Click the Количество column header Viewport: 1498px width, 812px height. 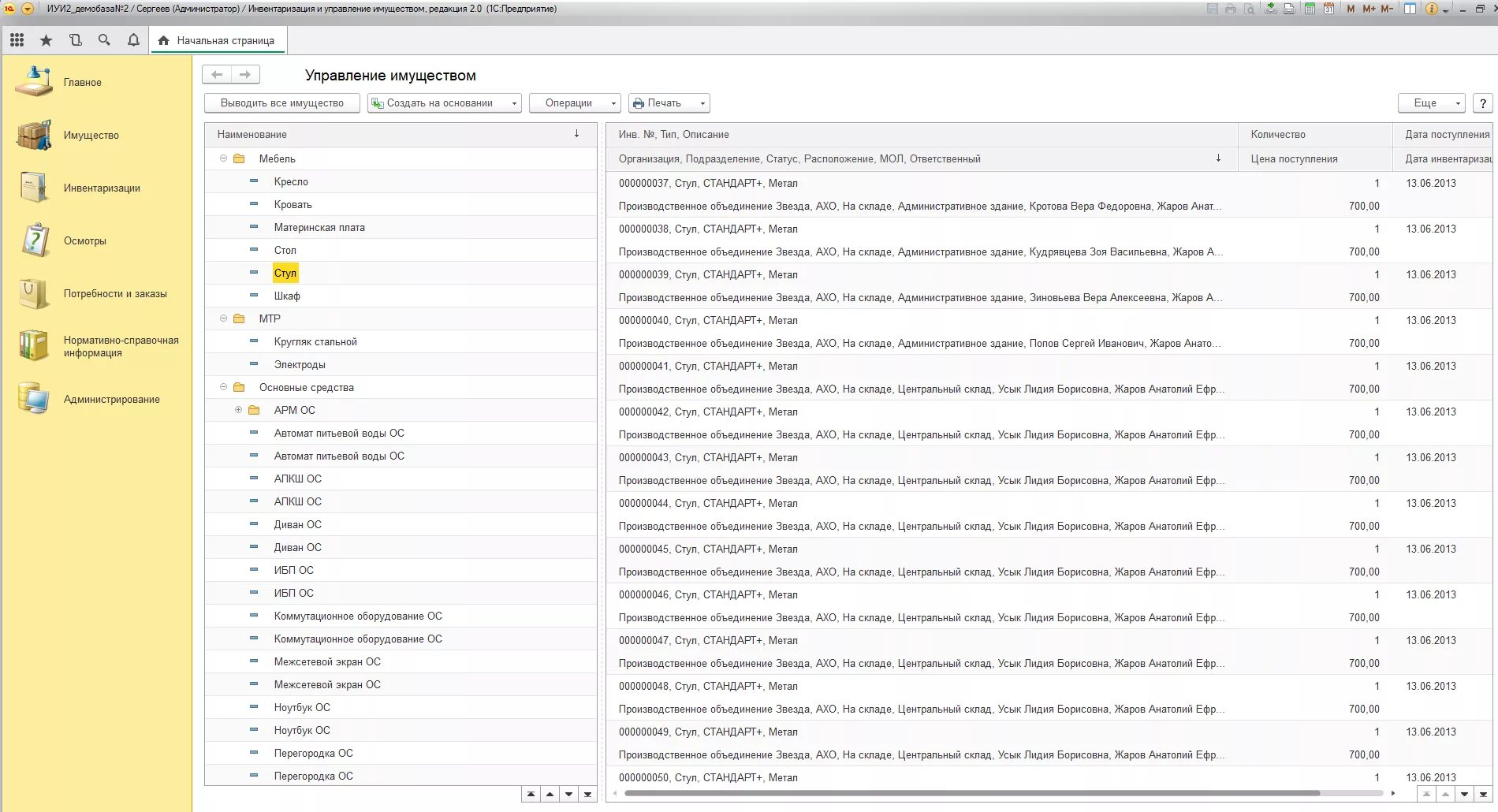point(1314,135)
